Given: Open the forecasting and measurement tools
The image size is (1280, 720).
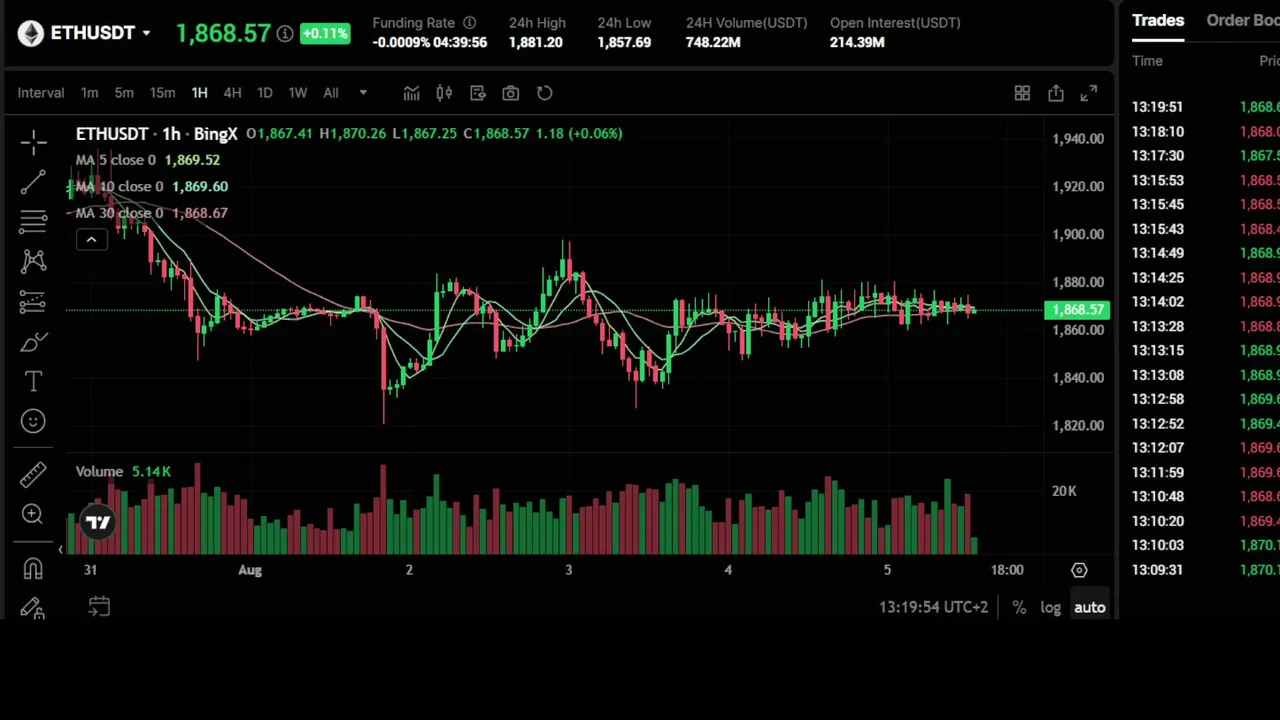Looking at the screenshot, I should (x=33, y=301).
